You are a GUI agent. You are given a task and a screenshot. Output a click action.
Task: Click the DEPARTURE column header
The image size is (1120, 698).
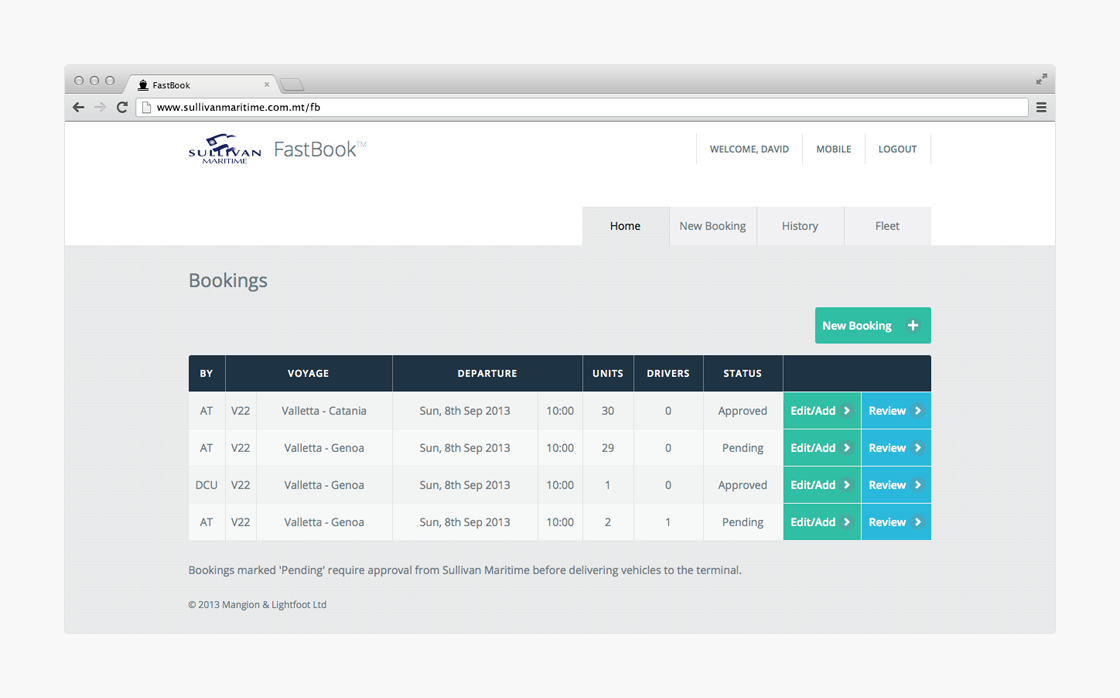[x=487, y=374]
